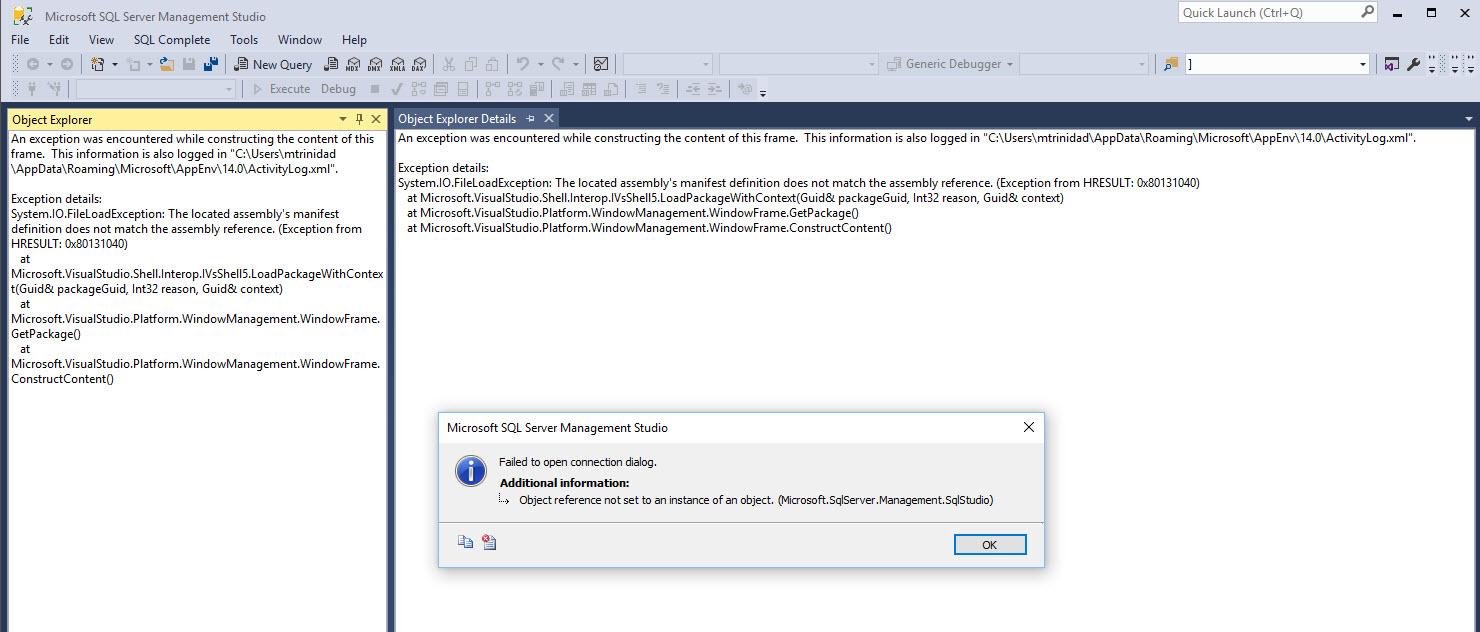
Task: Open the Tools menu
Action: pos(244,40)
